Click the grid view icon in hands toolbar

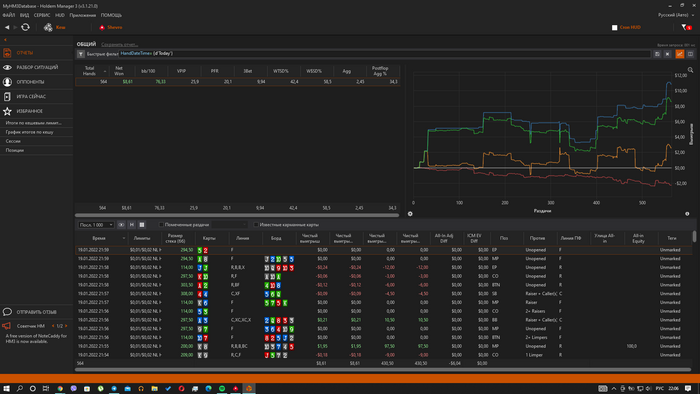[x=142, y=225]
